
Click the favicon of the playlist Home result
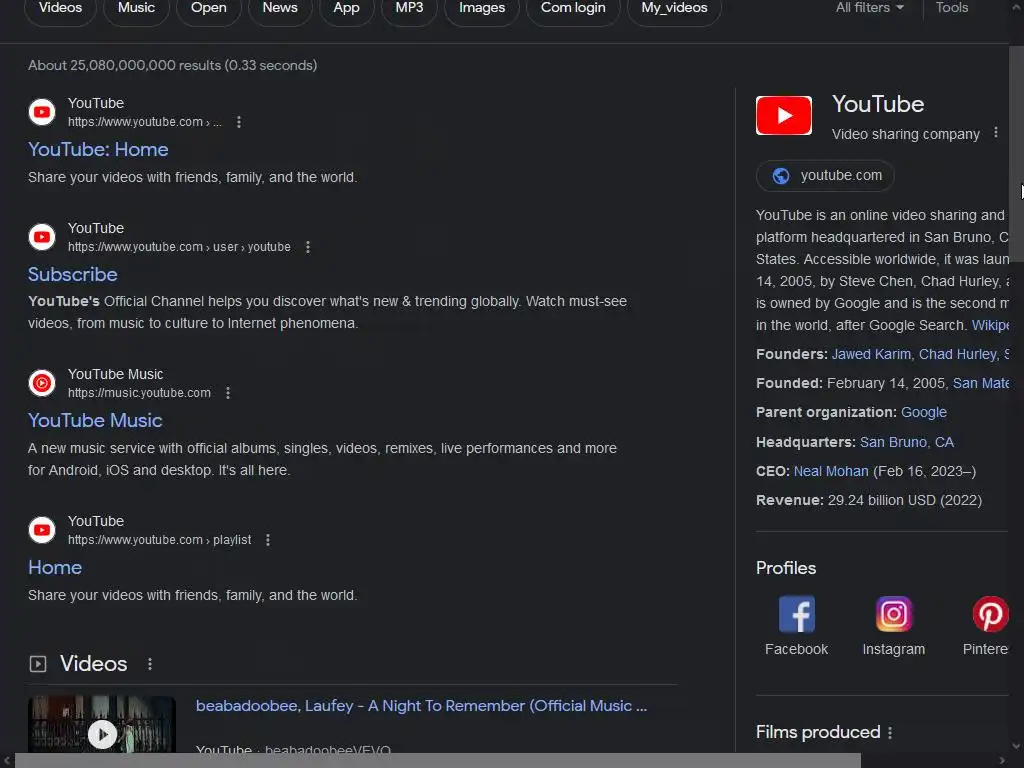click(x=42, y=530)
